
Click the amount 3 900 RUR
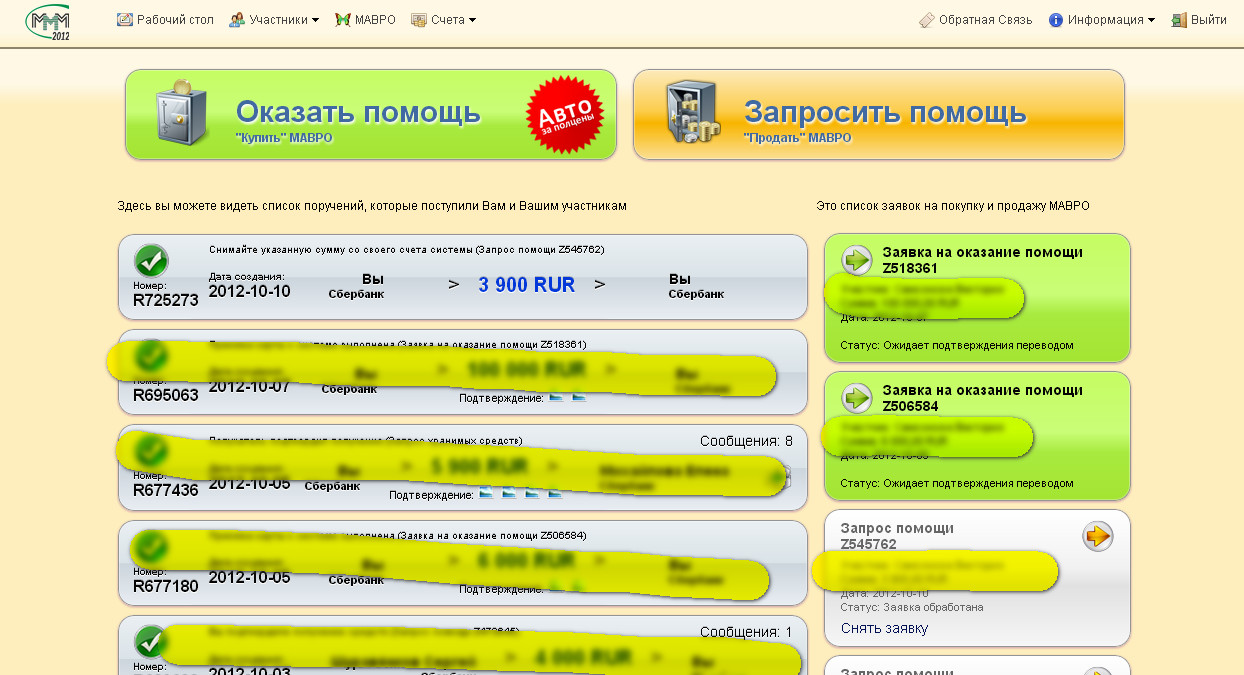tap(527, 285)
